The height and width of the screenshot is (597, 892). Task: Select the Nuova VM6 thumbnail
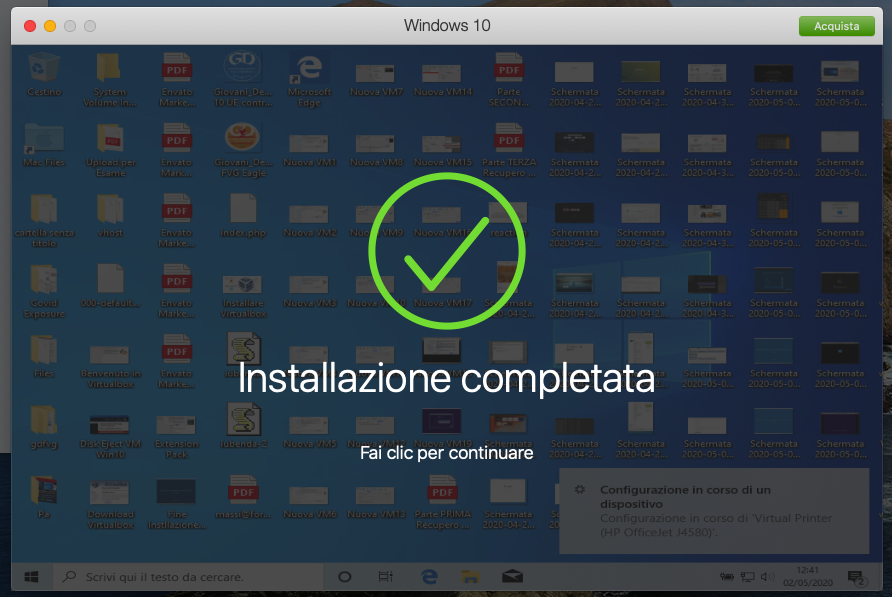[309, 497]
